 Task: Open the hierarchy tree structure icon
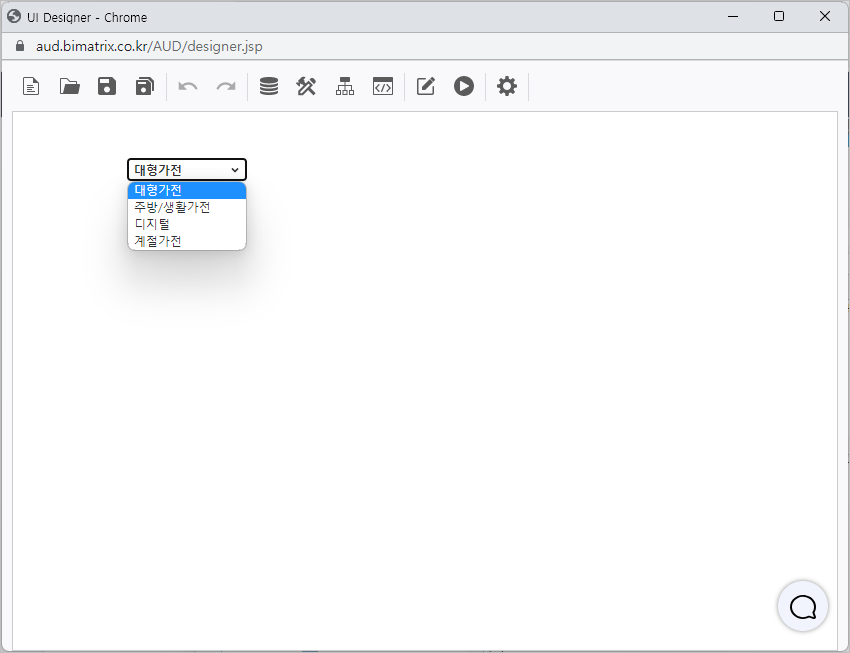click(x=345, y=87)
